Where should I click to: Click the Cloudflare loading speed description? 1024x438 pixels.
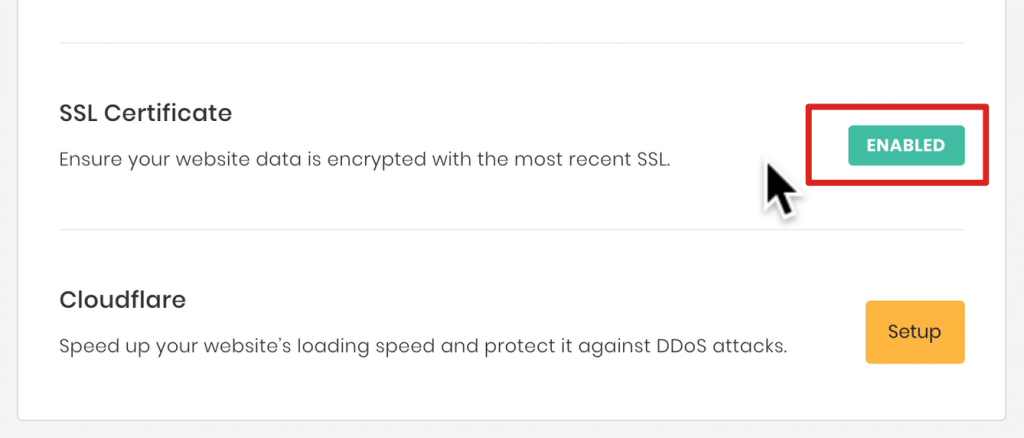pos(423,347)
